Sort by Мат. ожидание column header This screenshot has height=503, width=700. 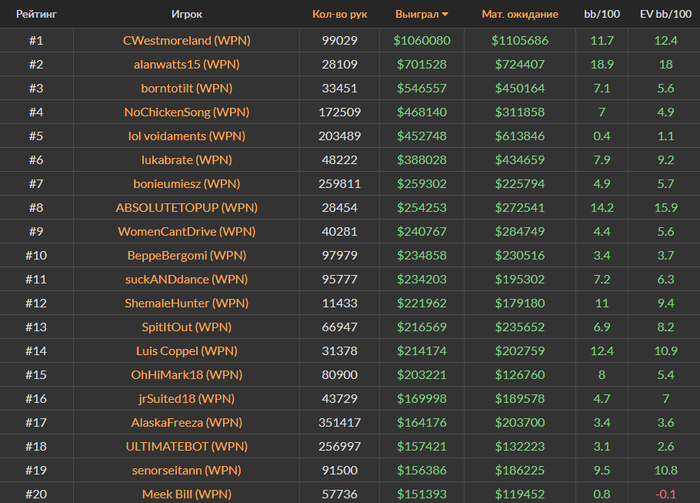tap(520, 14)
